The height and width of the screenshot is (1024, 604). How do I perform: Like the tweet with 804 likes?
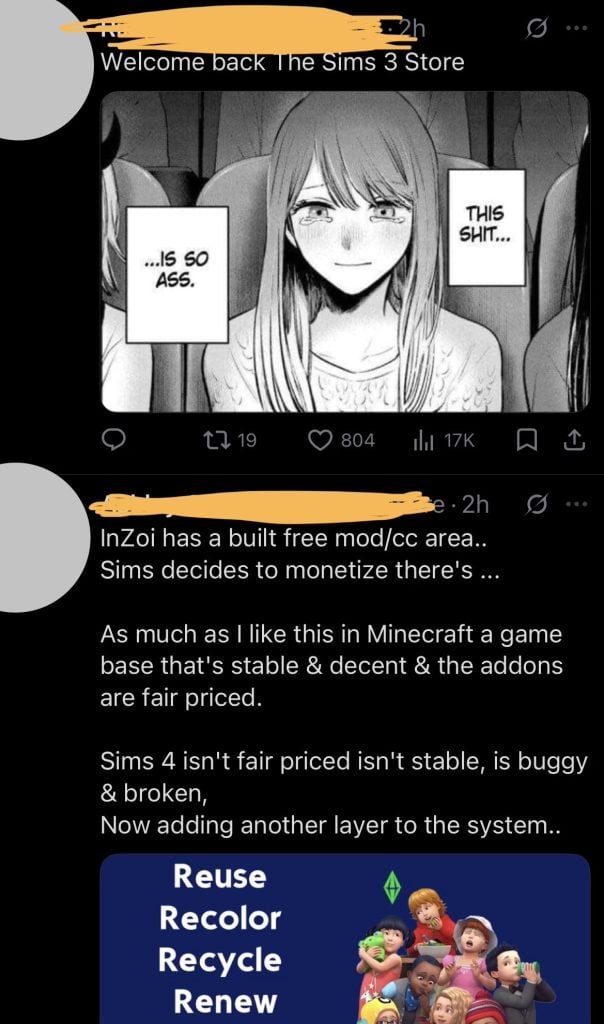pos(342,441)
